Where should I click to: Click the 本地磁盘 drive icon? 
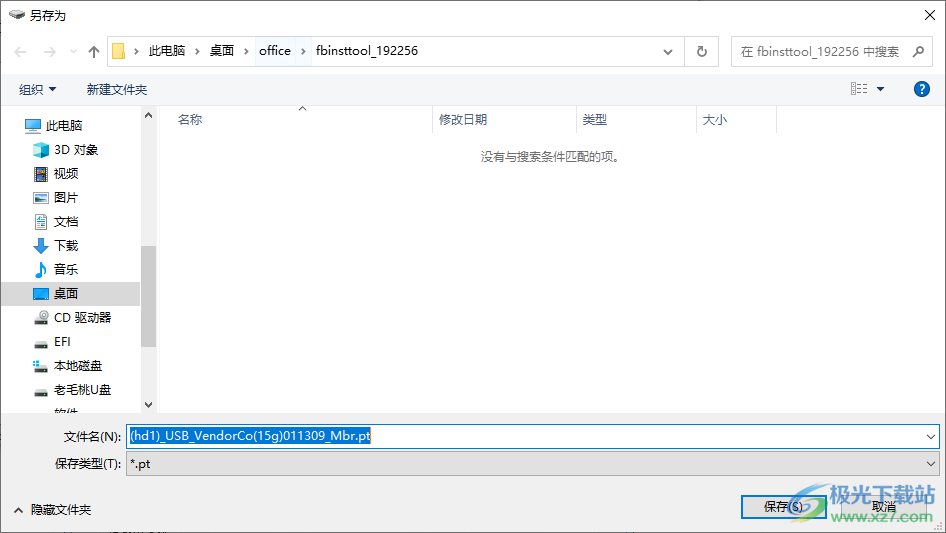click(x=40, y=366)
